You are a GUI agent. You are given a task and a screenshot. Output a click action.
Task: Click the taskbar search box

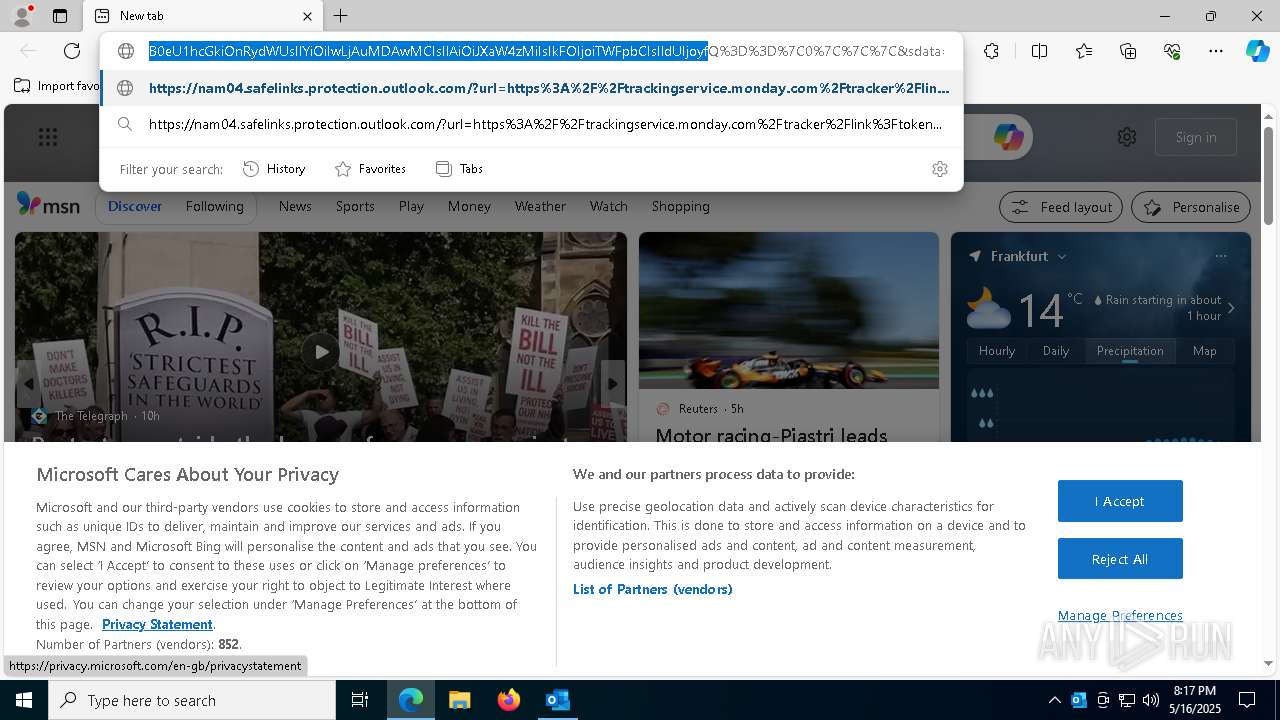(192, 700)
